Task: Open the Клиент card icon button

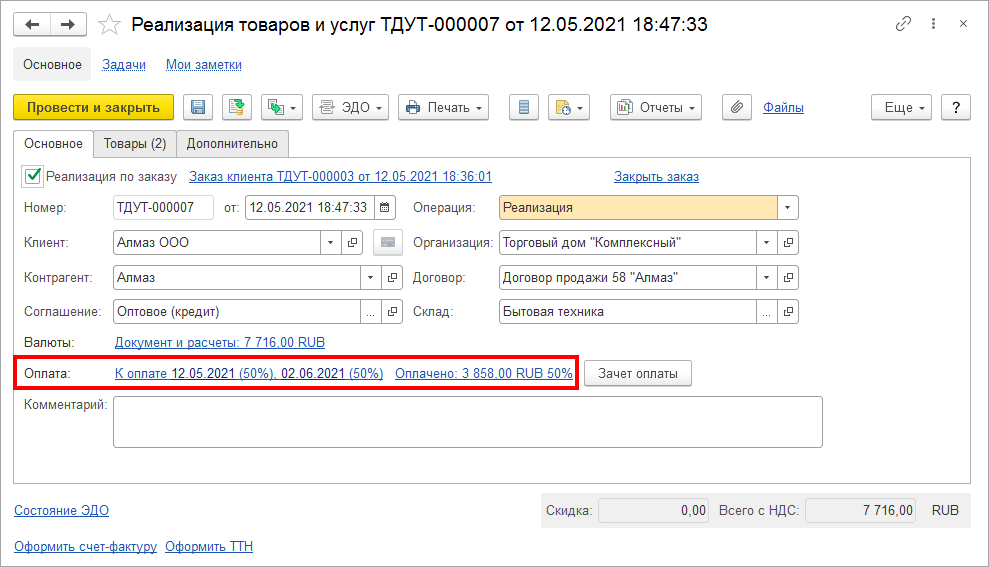Action: (386, 242)
